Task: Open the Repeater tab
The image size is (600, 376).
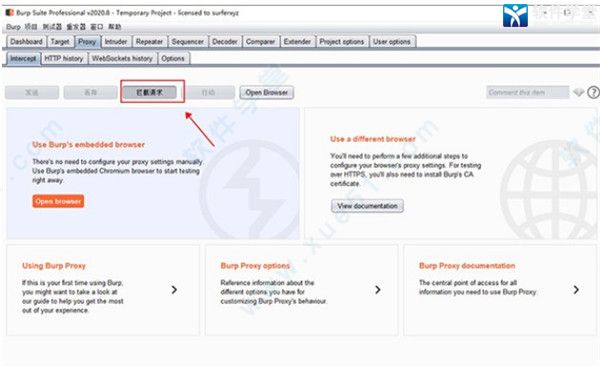Action: point(149,42)
